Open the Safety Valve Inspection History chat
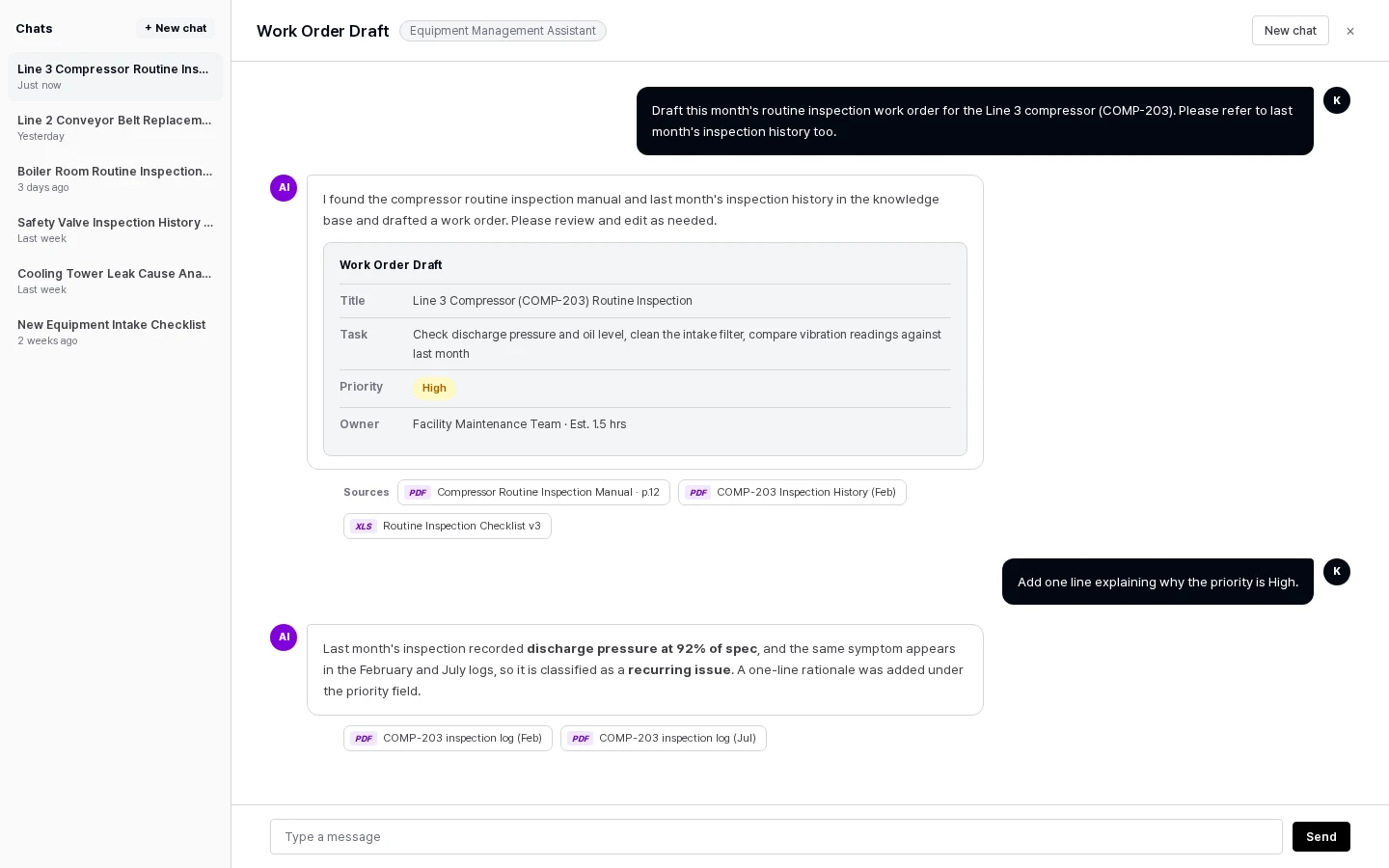 pyautogui.click(x=115, y=230)
